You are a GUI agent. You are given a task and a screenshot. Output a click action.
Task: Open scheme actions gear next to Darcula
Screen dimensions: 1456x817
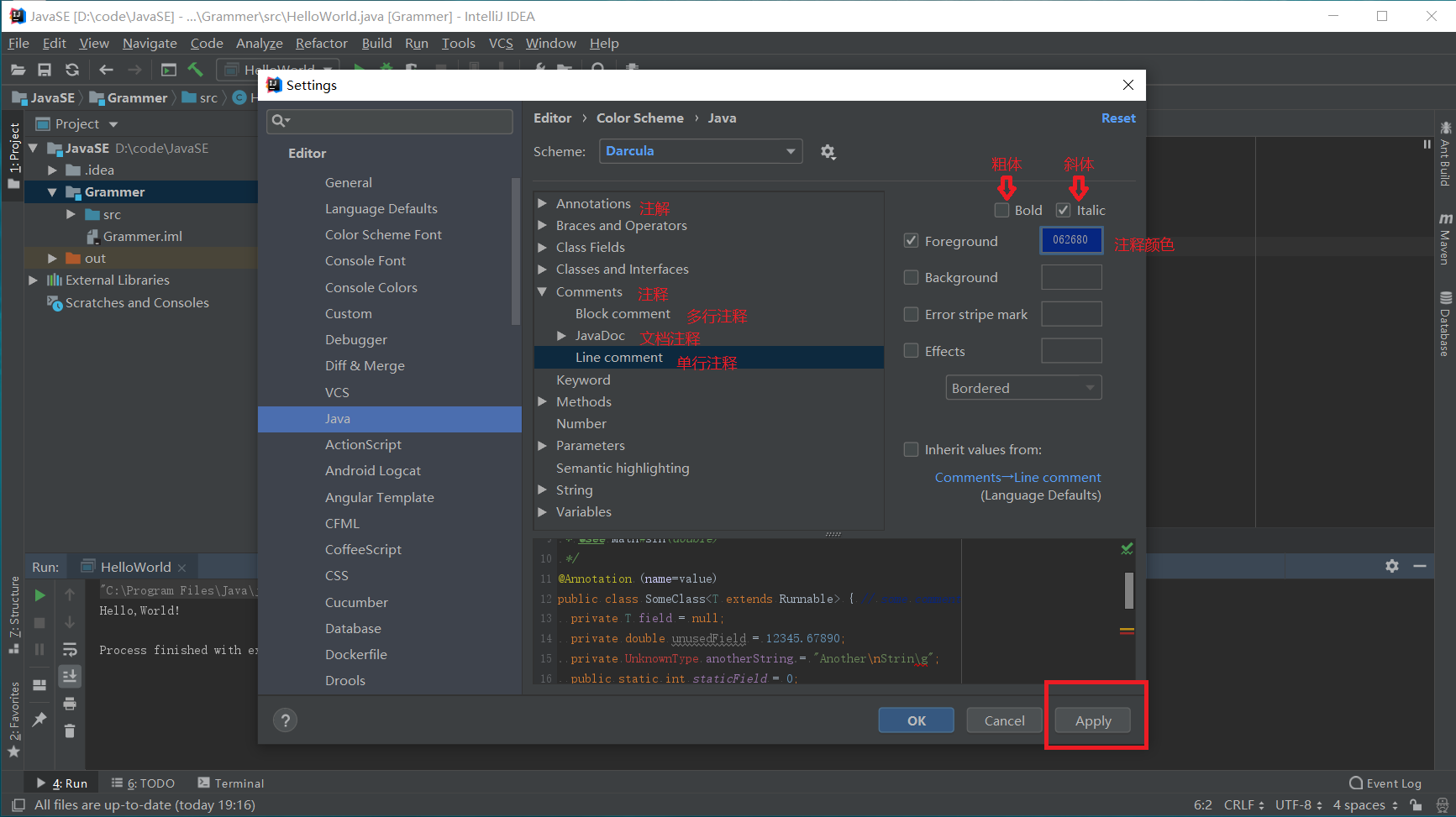click(x=828, y=152)
